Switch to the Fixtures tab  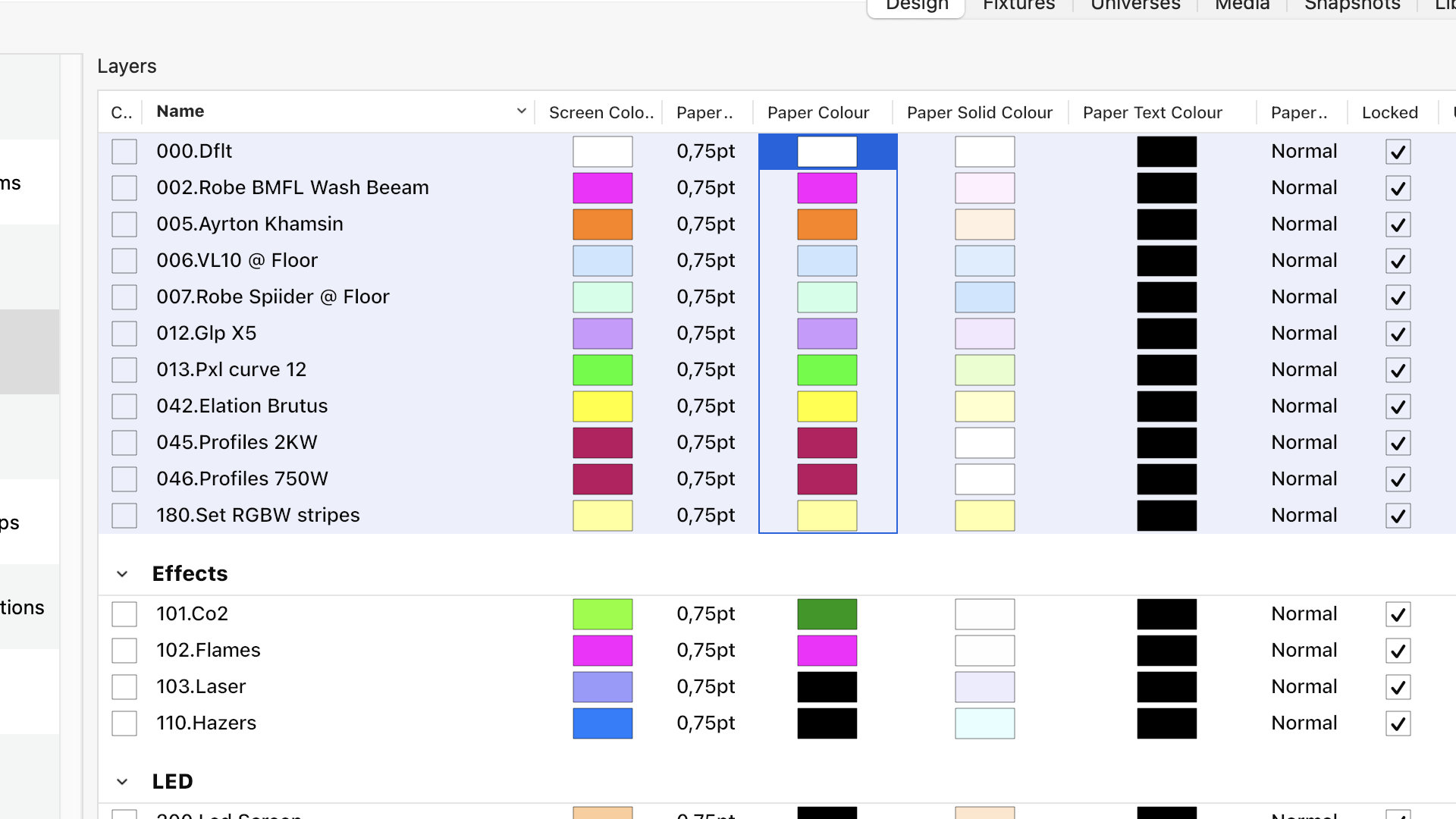click(x=1018, y=5)
